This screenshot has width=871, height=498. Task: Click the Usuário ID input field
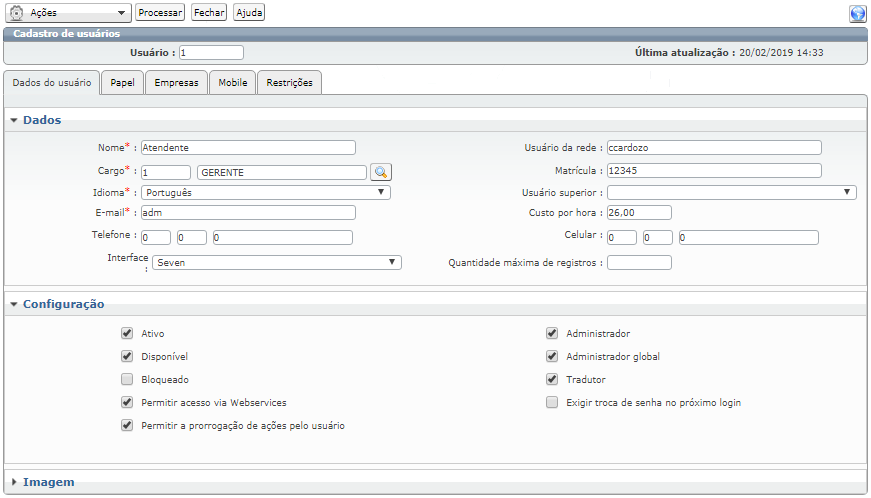(211, 52)
